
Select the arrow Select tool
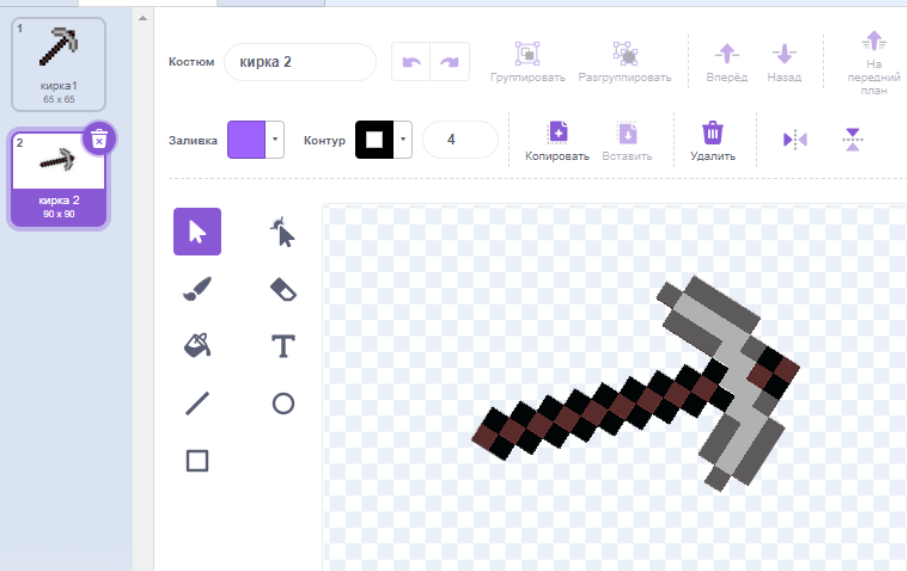(197, 231)
